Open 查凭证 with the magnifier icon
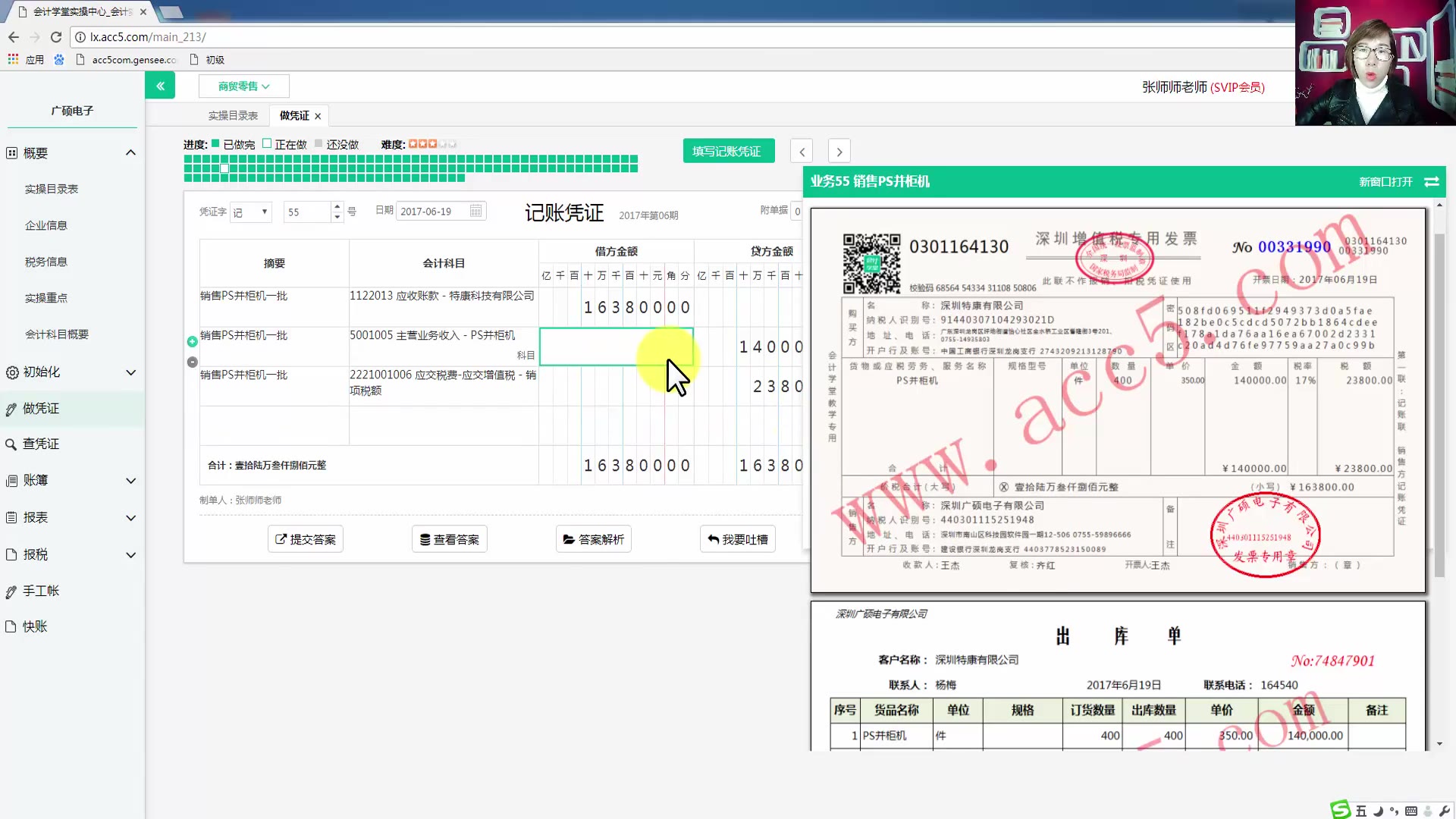 pos(11,444)
